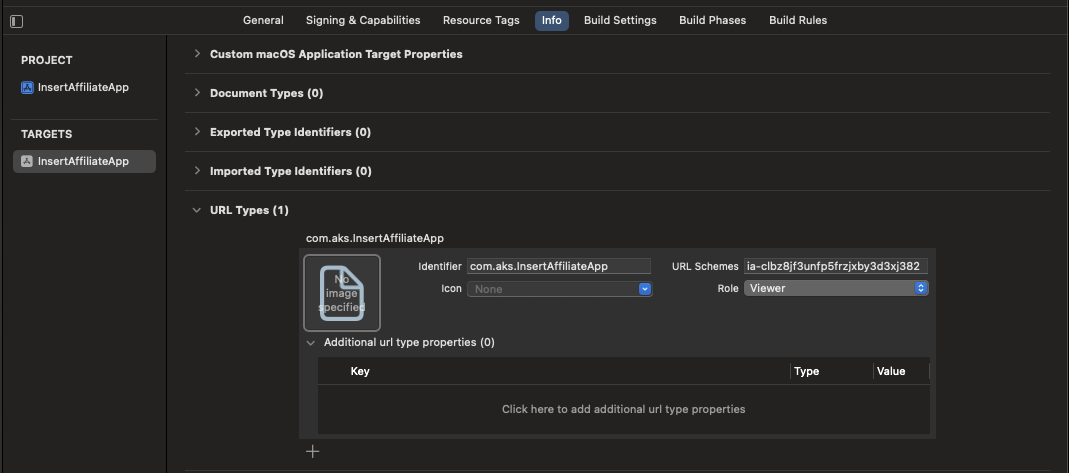Expand Custom macOS Application Target Properties

(x=197, y=54)
